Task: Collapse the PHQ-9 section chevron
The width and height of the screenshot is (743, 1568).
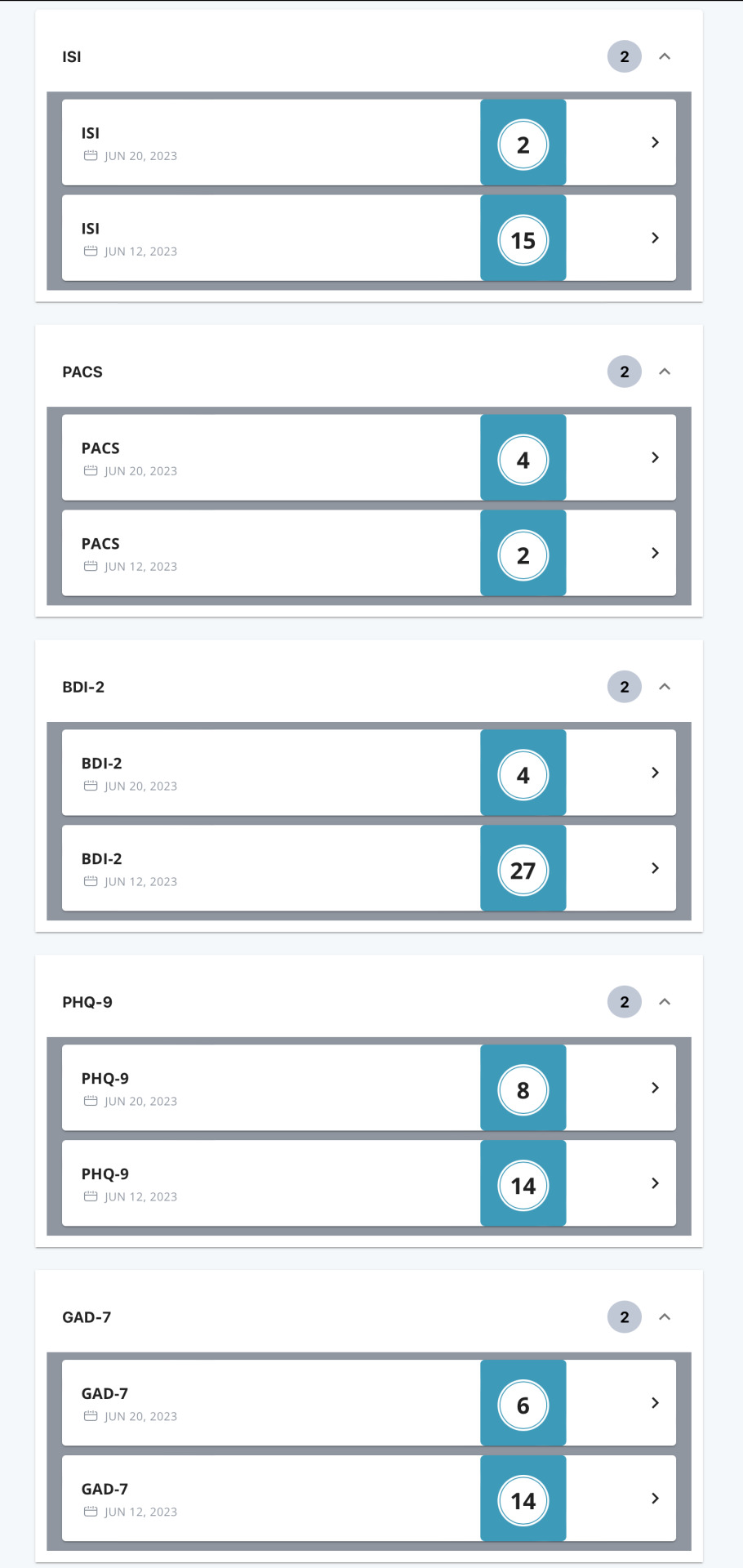Action: [x=665, y=1002]
